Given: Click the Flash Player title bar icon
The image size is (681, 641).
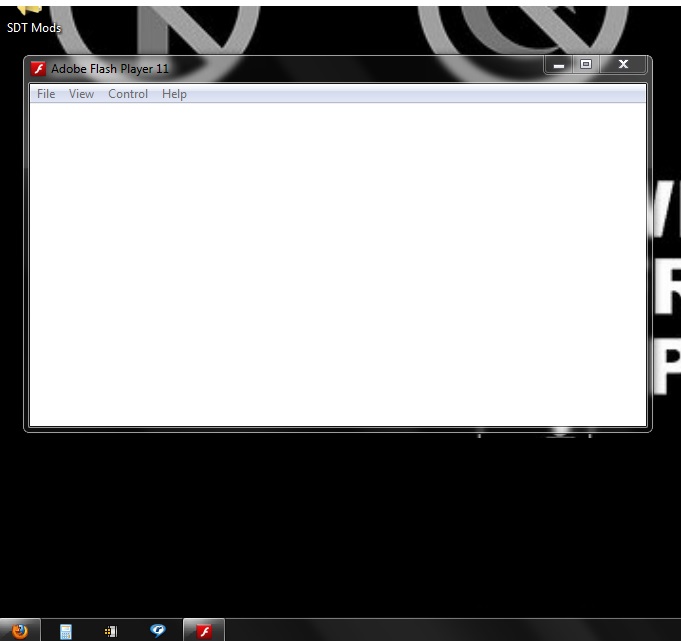Looking at the screenshot, I should (39, 69).
